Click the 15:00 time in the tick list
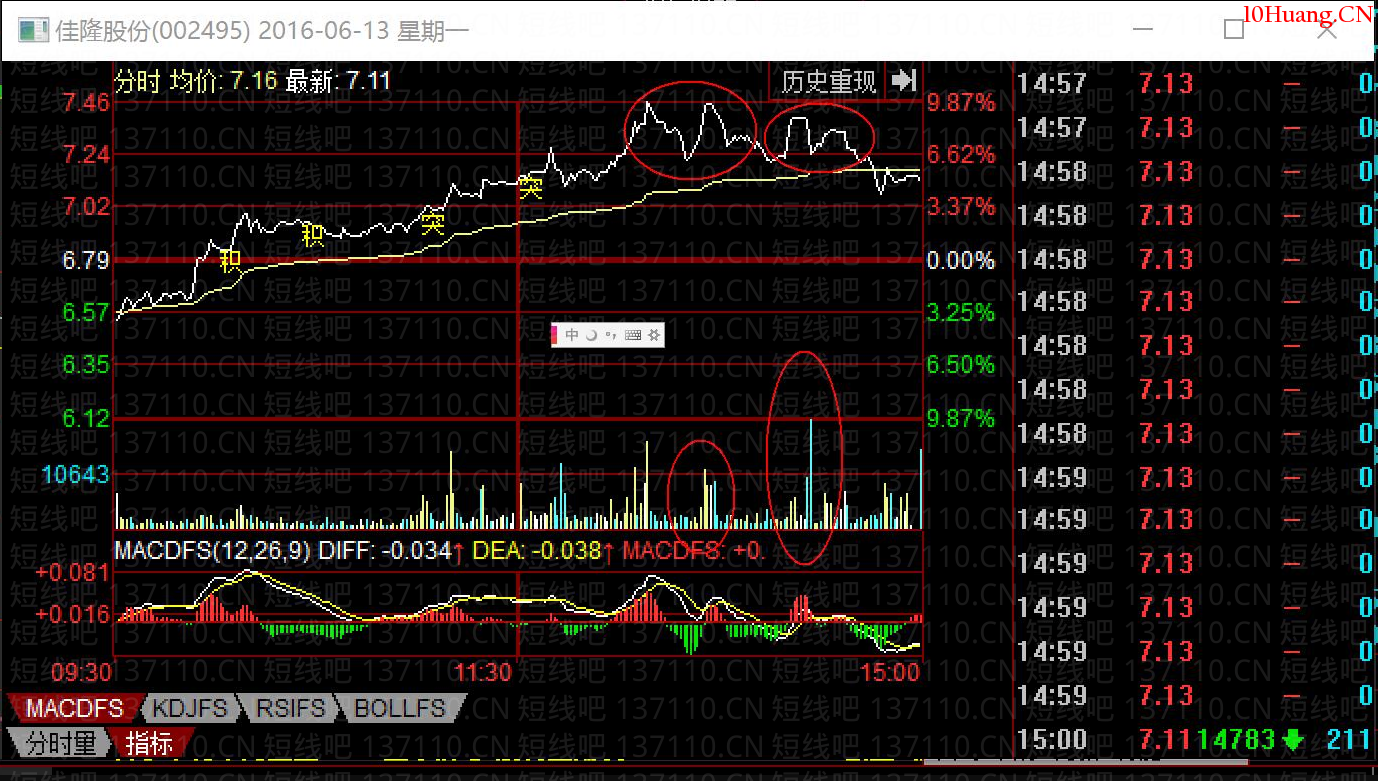Screen dimensions: 1378x781 point(1052,740)
